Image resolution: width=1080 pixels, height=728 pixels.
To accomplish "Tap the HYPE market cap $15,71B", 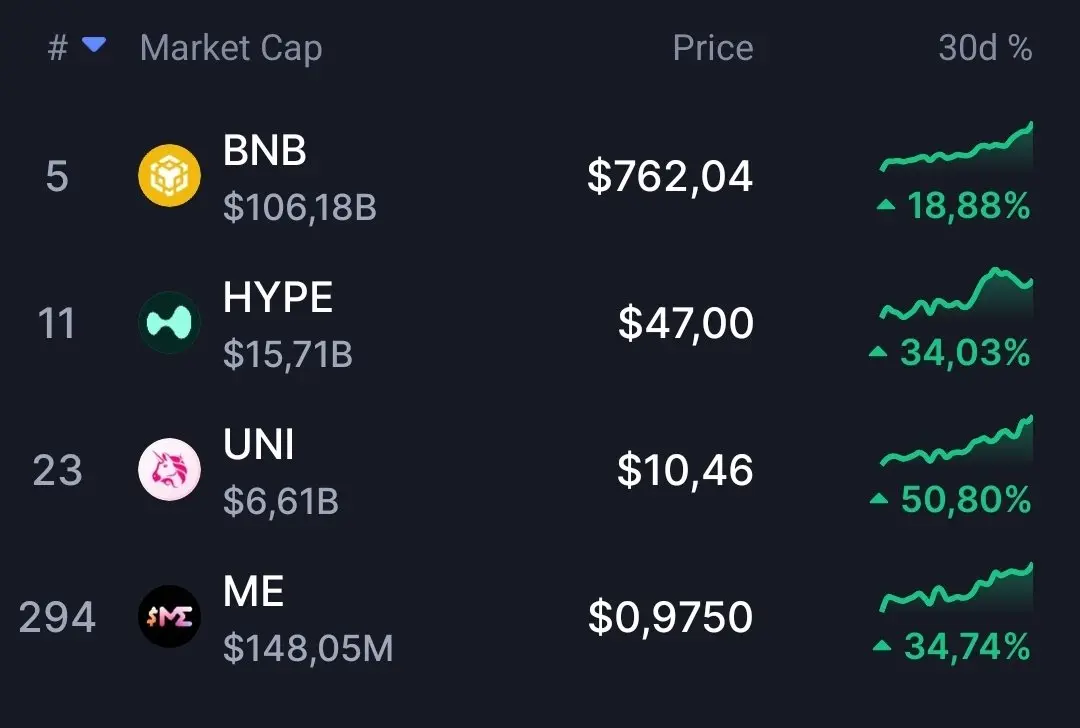I will [288, 354].
